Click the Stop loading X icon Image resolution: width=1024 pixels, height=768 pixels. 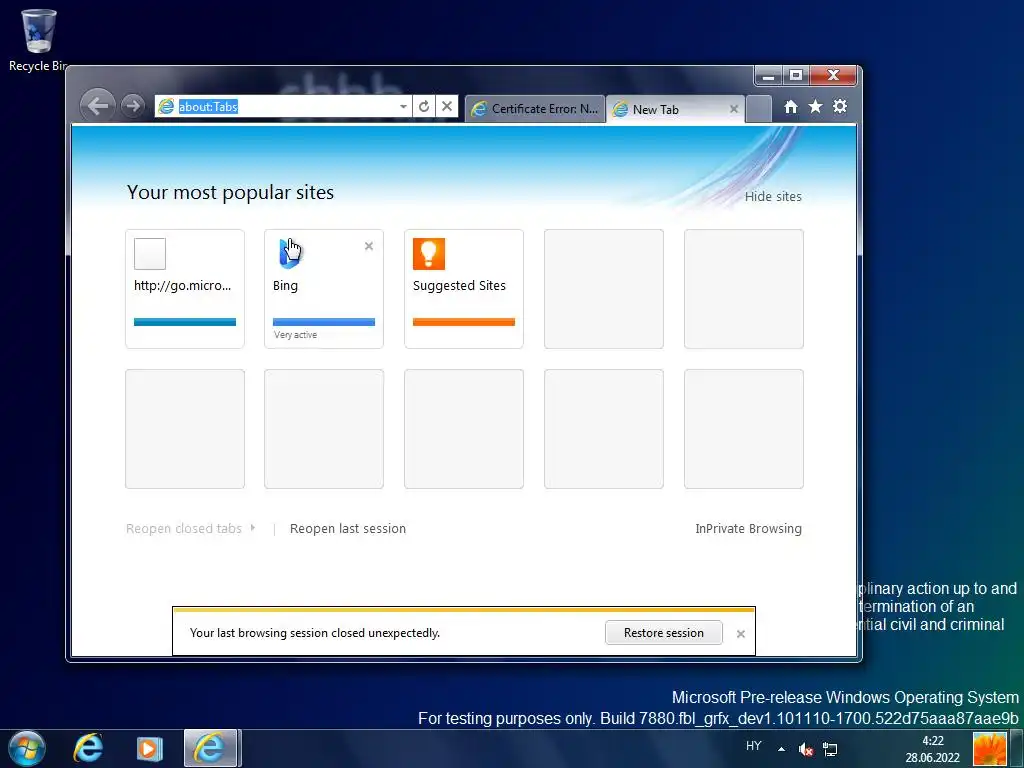pos(447,106)
